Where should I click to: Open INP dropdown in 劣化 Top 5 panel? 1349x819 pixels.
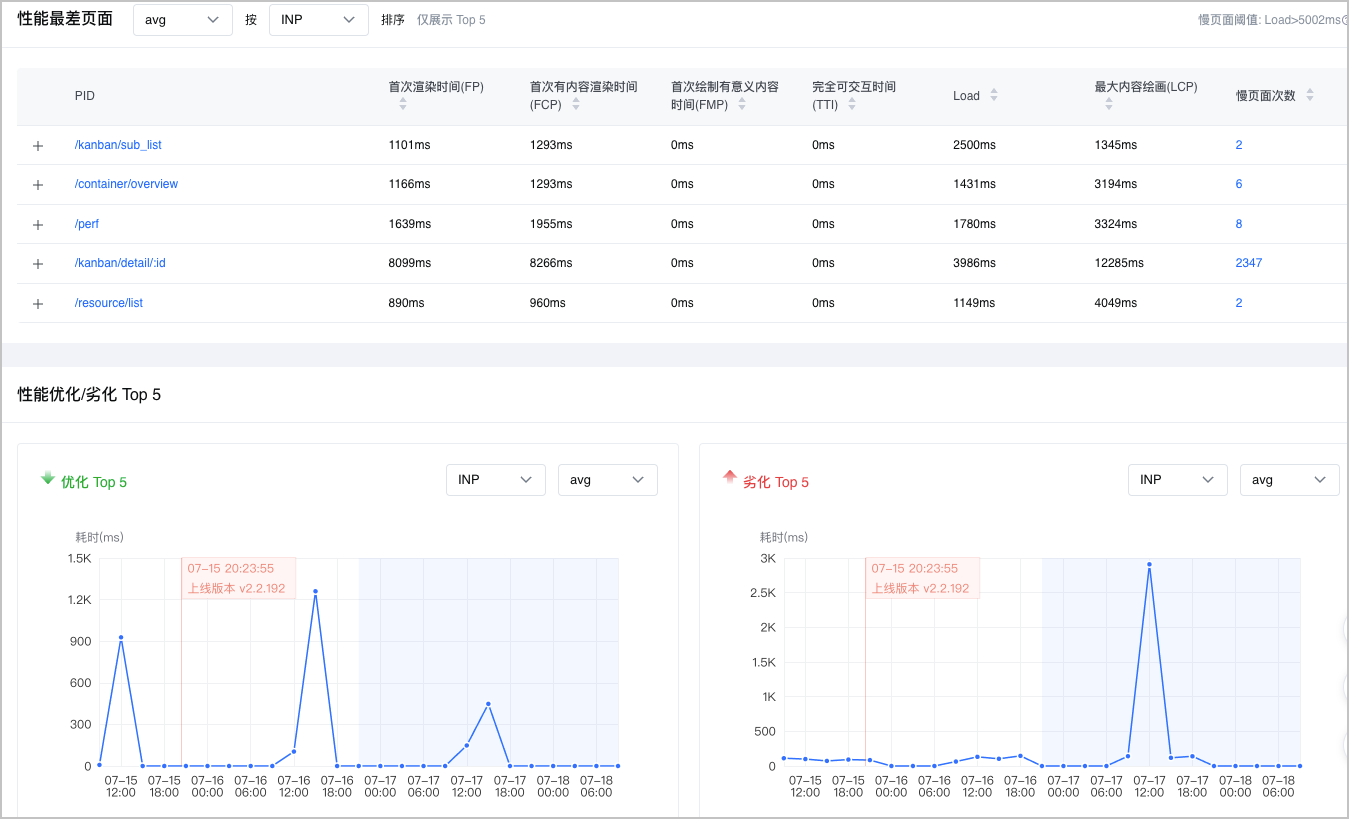pyautogui.click(x=1178, y=480)
